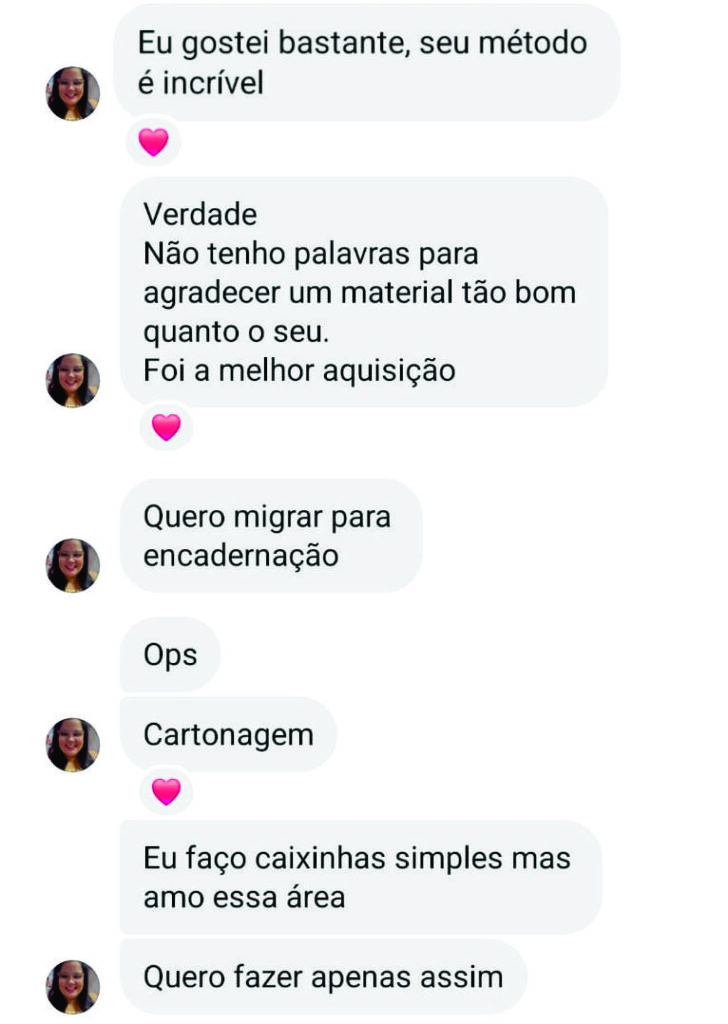
Task: Select the 'Quero fazer apenas assim' bubble
Action: 324,977
